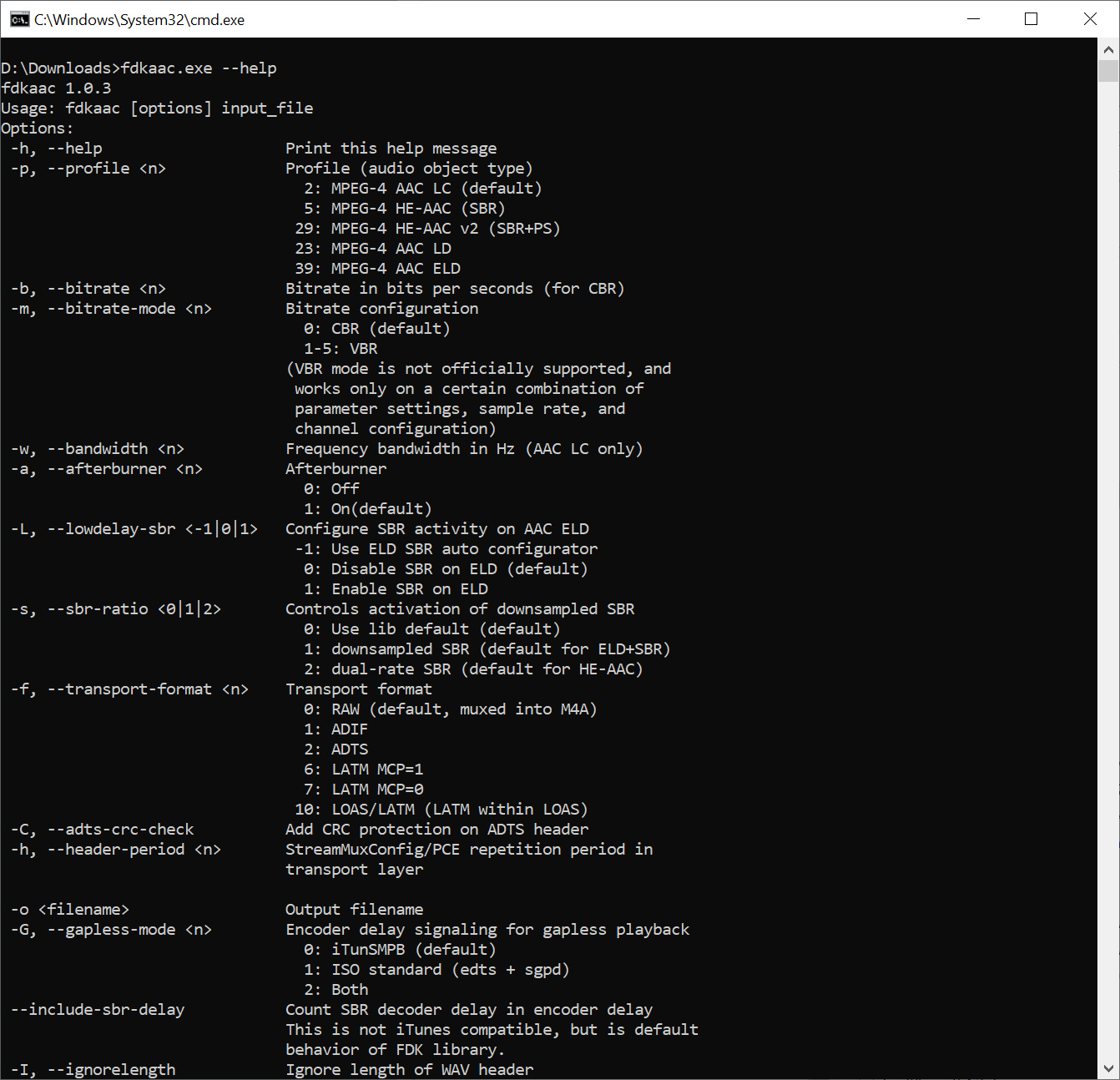Click '0: iTunSMPB (default)' line

[x=400, y=950]
